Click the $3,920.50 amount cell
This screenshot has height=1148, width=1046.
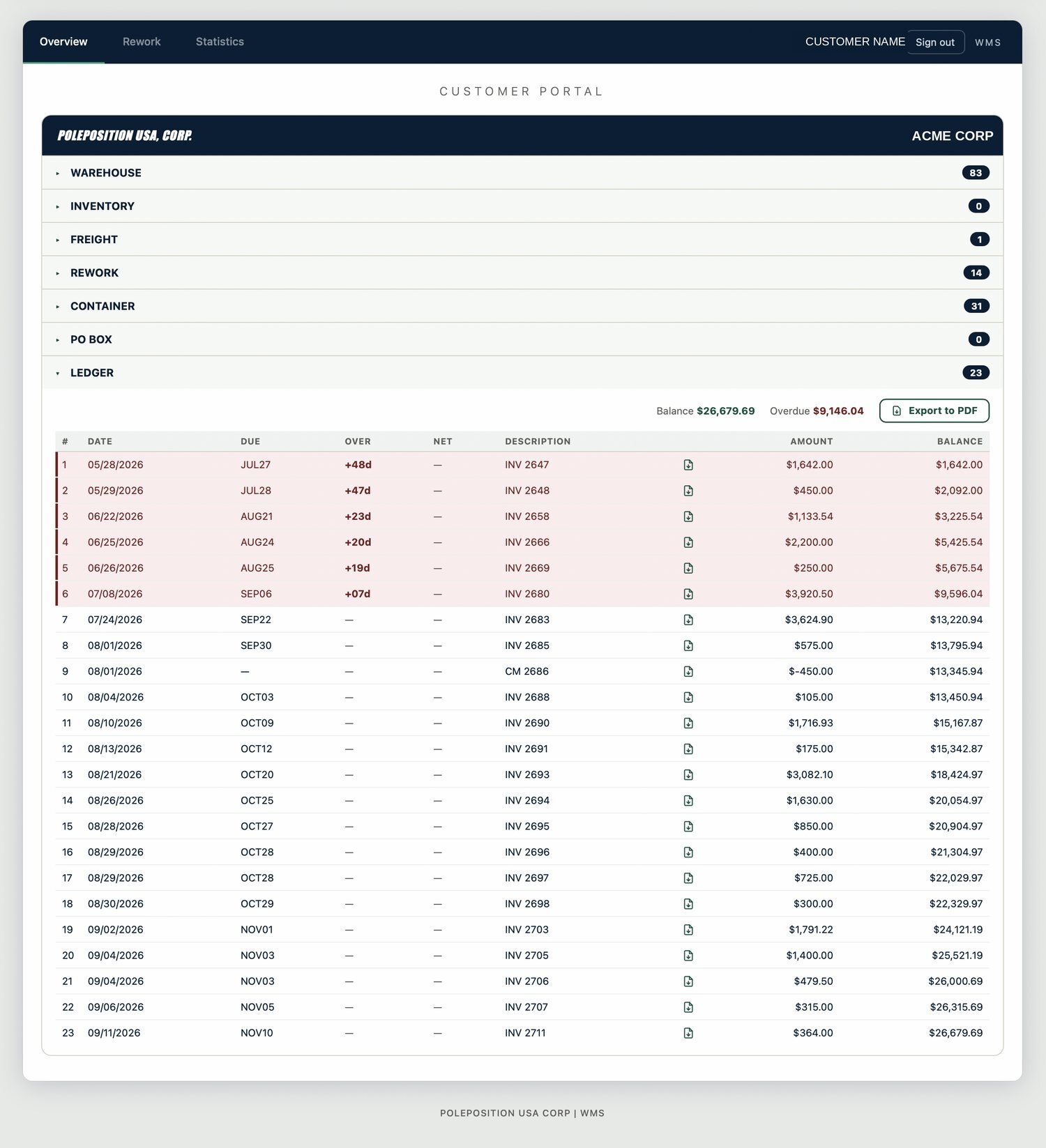tap(809, 594)
